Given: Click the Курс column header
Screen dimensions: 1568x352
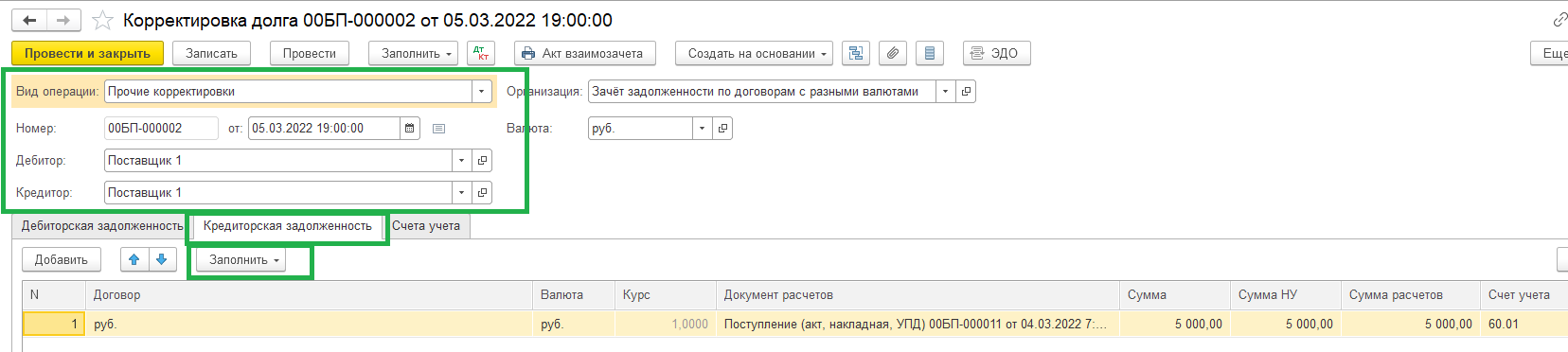Looking at the screenshot, I should [x=666, y=295].
